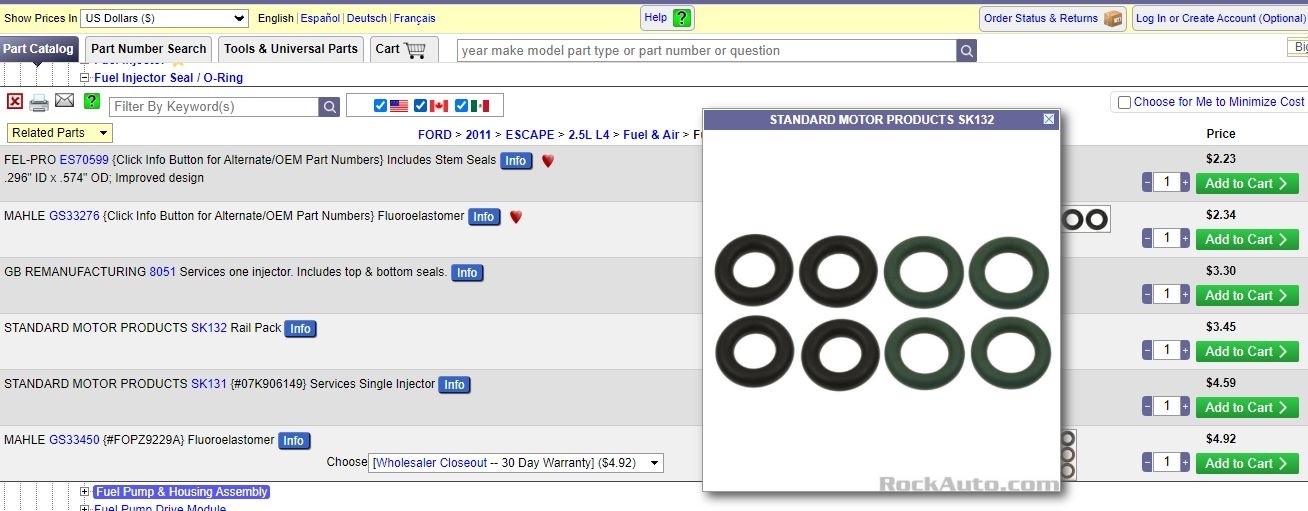Add the $3.45 SK132 item to cart
This screenshot has height=511, width=1308.
coord(1247,351)
